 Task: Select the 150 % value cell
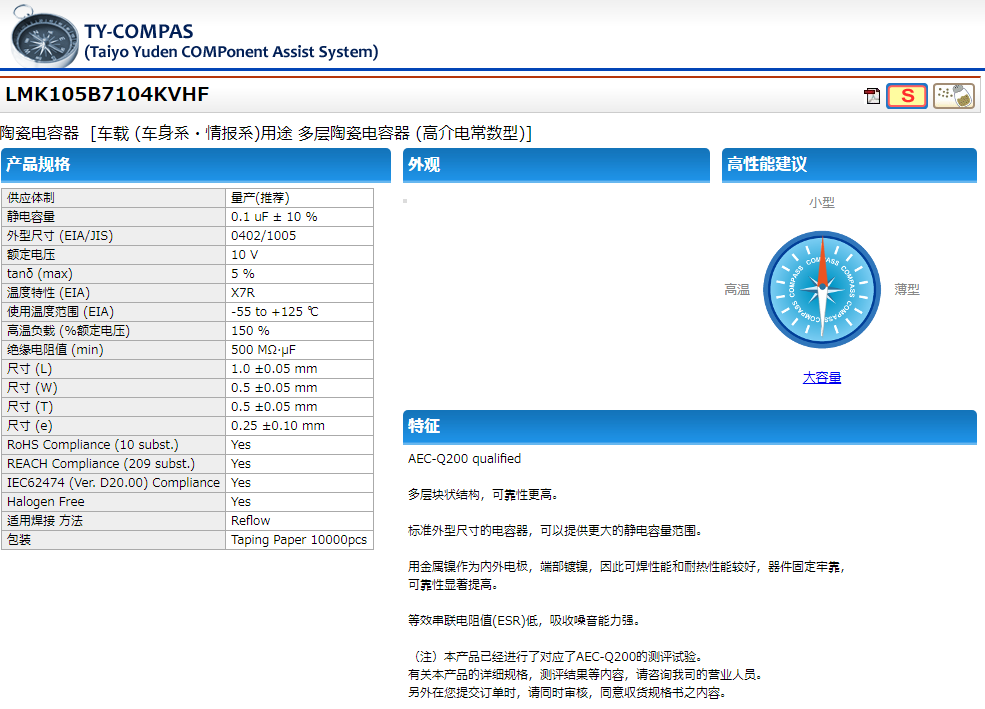coord(299,331)
